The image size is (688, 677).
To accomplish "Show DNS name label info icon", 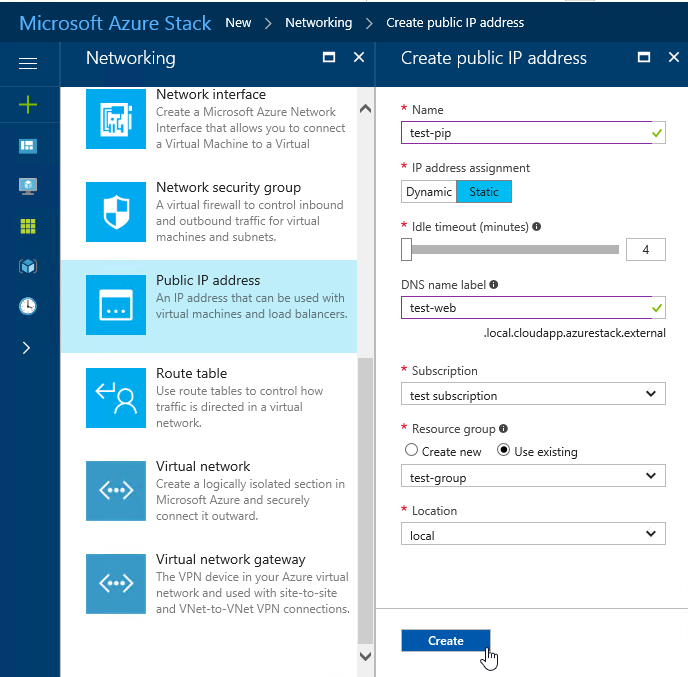I will pyautogui.click(x=494, y=284).
